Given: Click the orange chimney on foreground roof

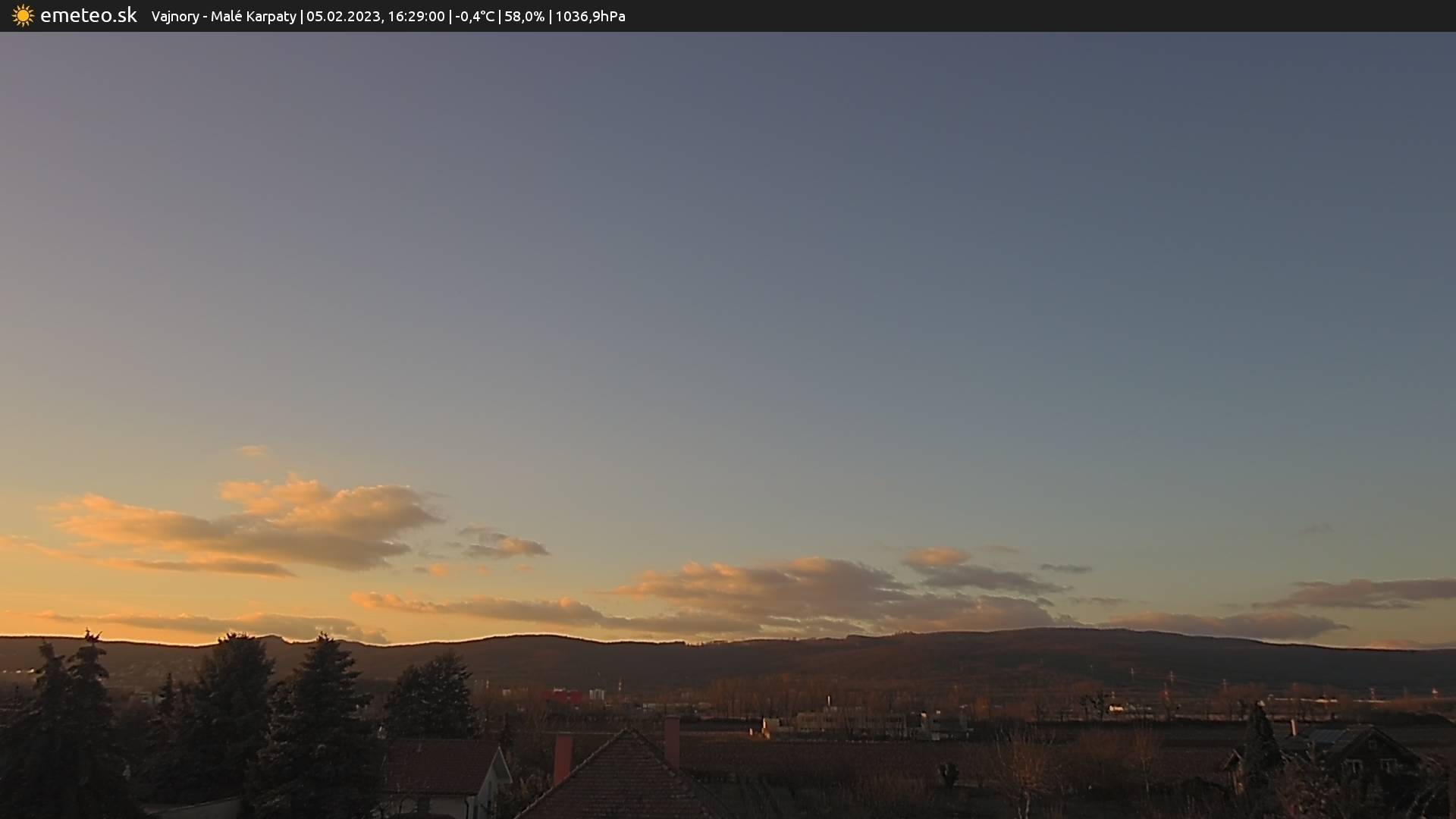Looking at the screenshot, I should click(x=563, y=757).
